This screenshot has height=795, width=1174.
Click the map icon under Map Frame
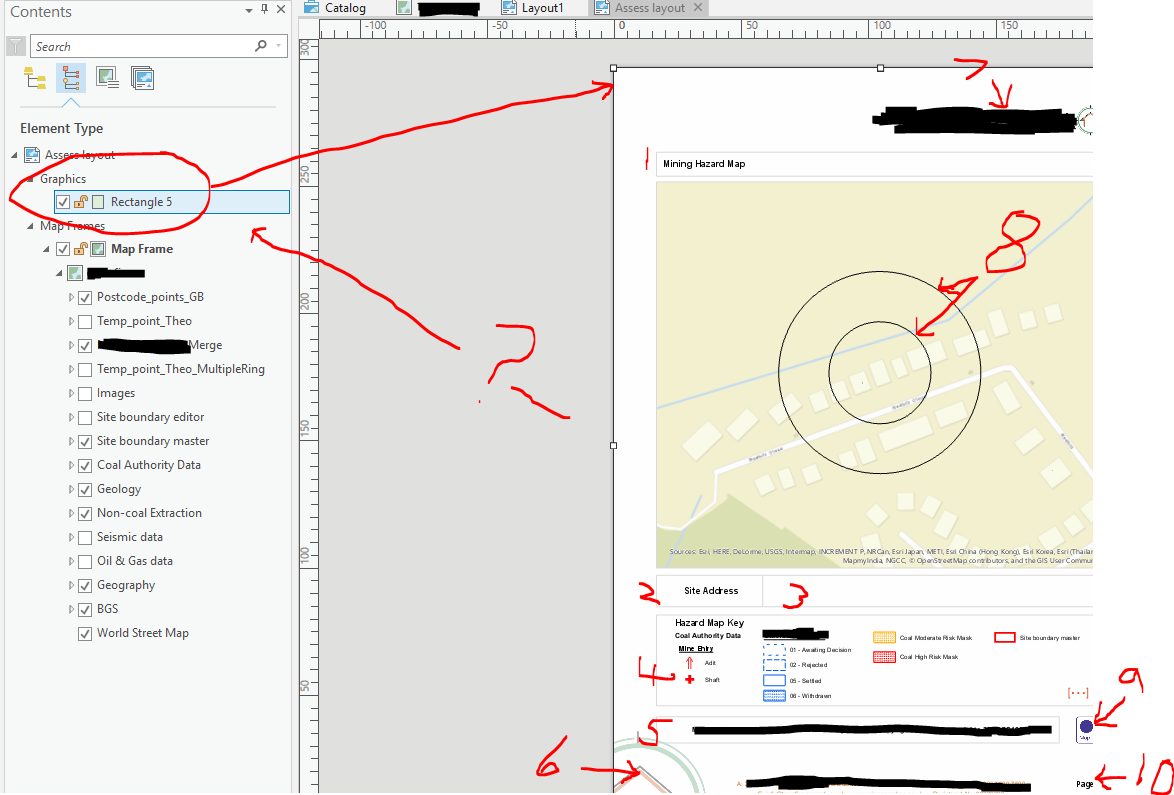(74, 273)
